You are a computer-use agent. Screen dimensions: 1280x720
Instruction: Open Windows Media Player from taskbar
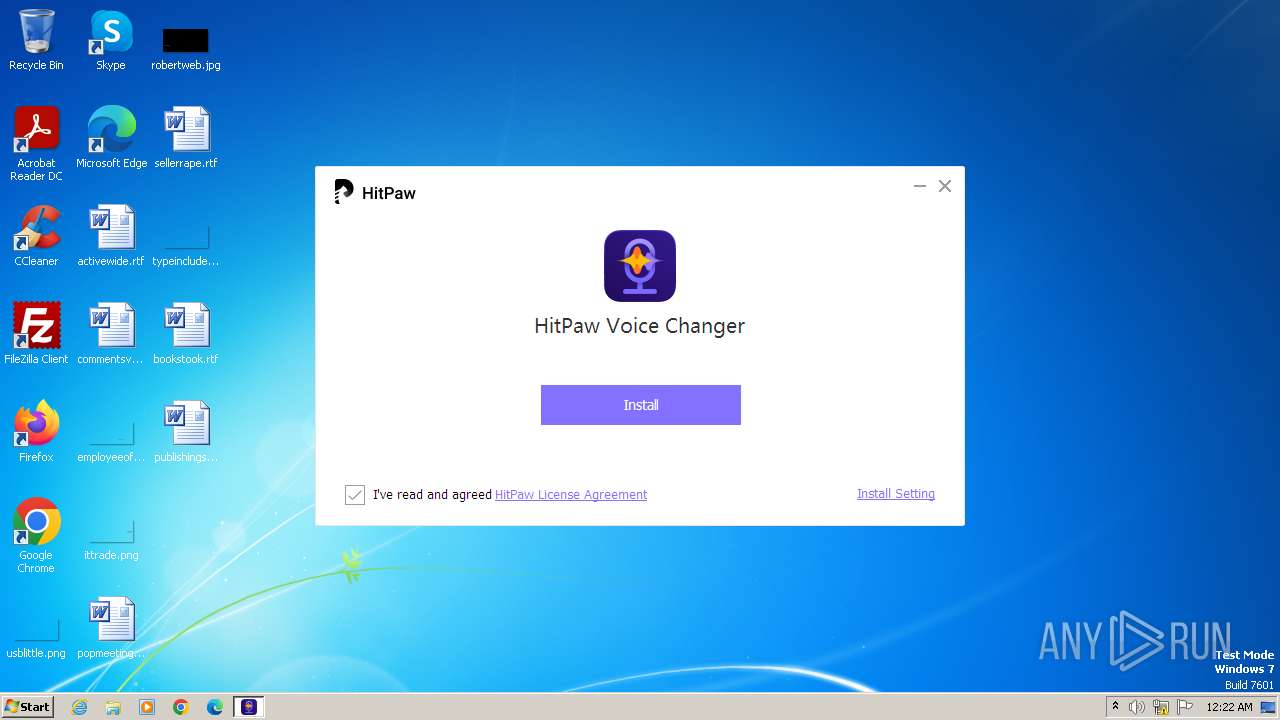point(147,707)
